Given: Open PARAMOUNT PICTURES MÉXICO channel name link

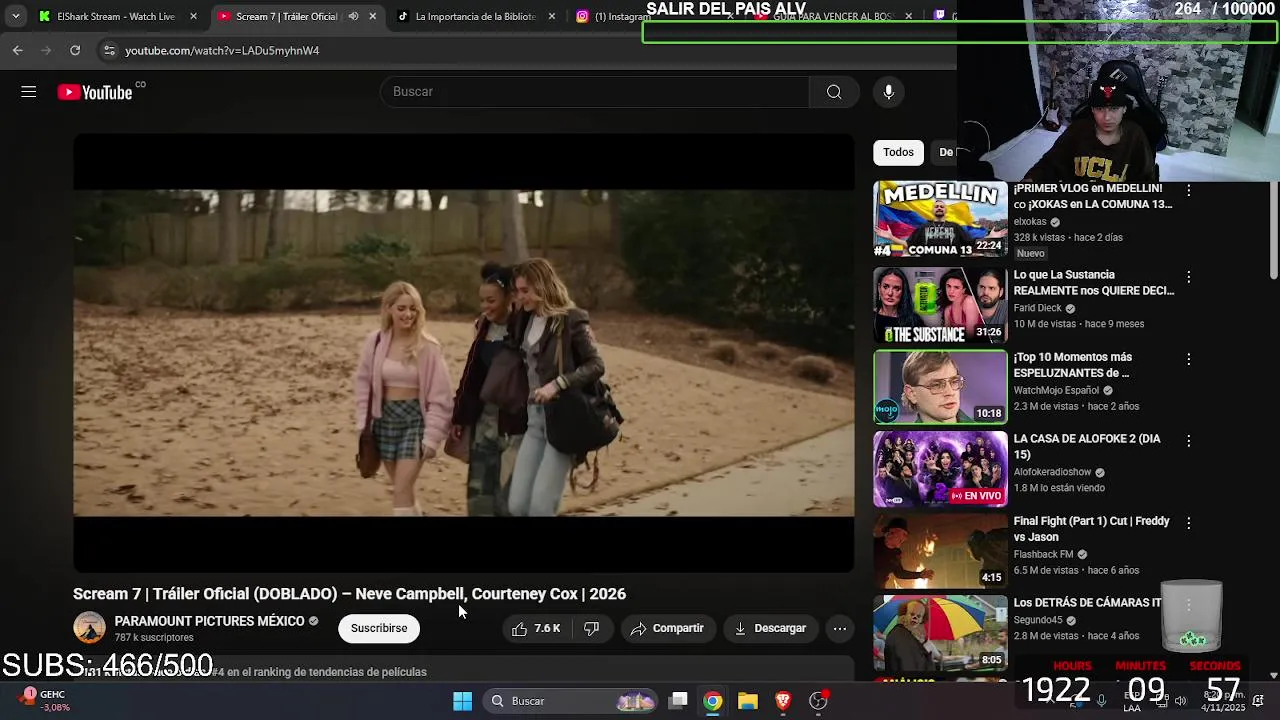Looking at the screenshot, I should (209, 621).
